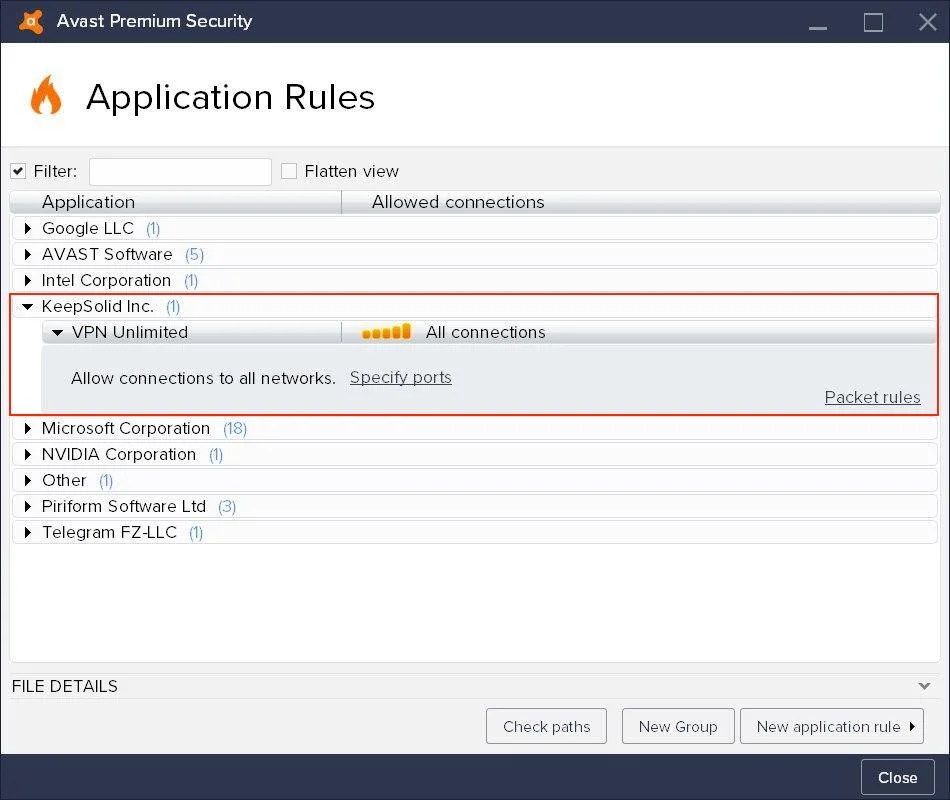Image resolution: width=950 pixels, height=800 pixels.
Task: Click the orange connection level bars
Action: click(386, 332)
